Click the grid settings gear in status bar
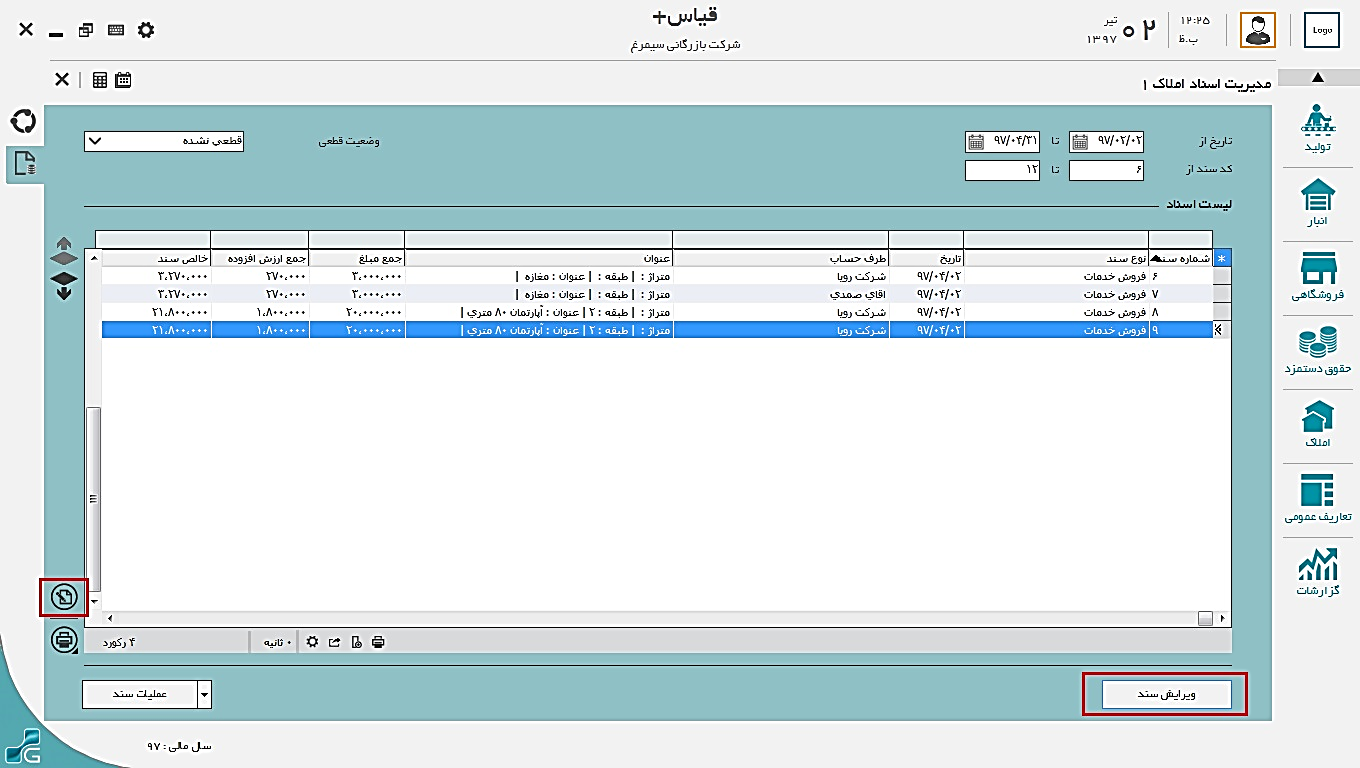Viewport: 1360px width, 768px height. point(312,642)
